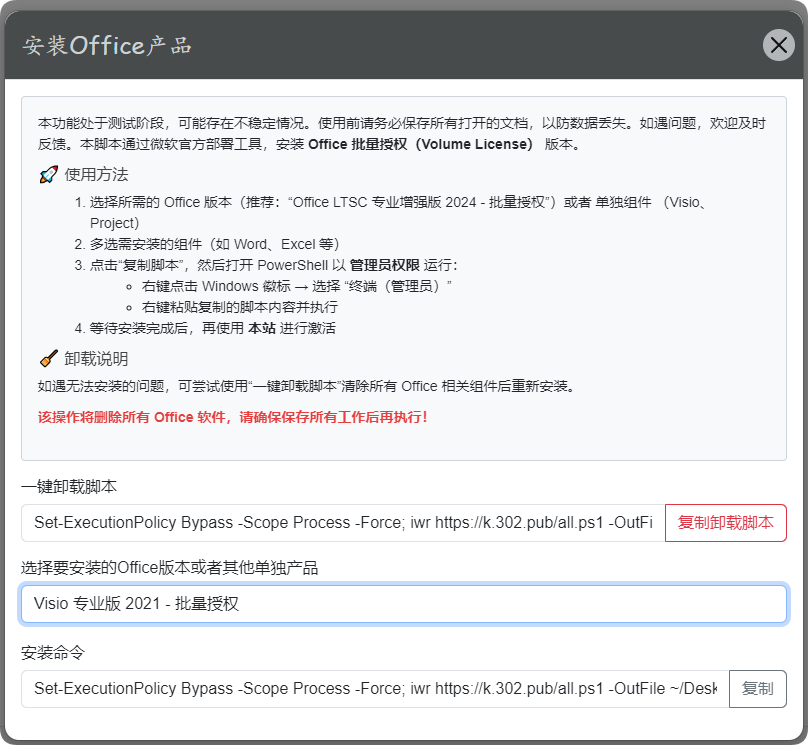This screenshot has height=745, width=808.
Task: Click the red warning text 该操作将删除所有 Office 软件
Action: click(x=232, y=417)
